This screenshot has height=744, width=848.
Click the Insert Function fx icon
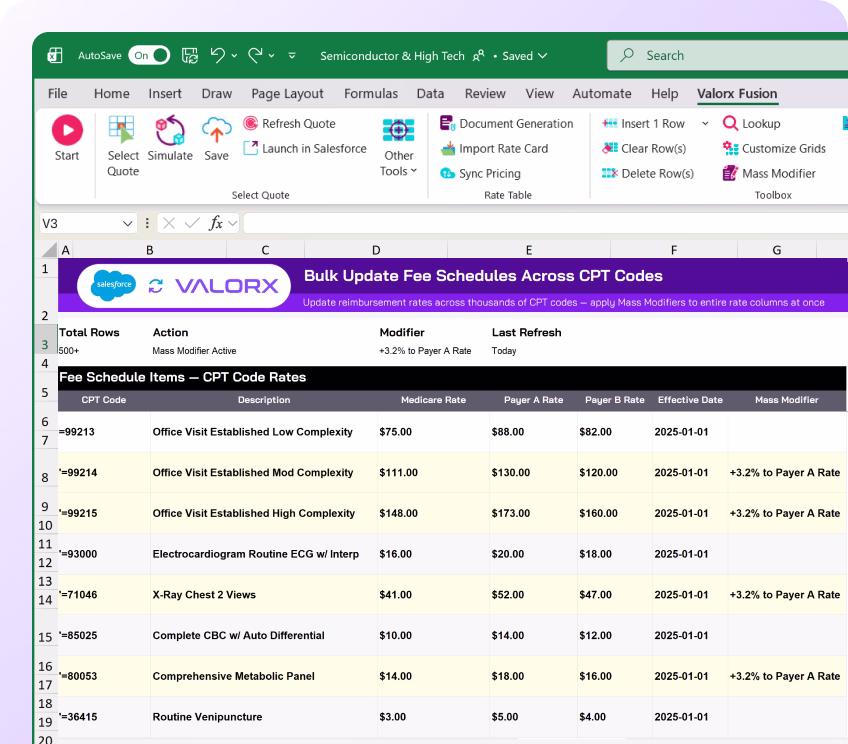(215, 223)
